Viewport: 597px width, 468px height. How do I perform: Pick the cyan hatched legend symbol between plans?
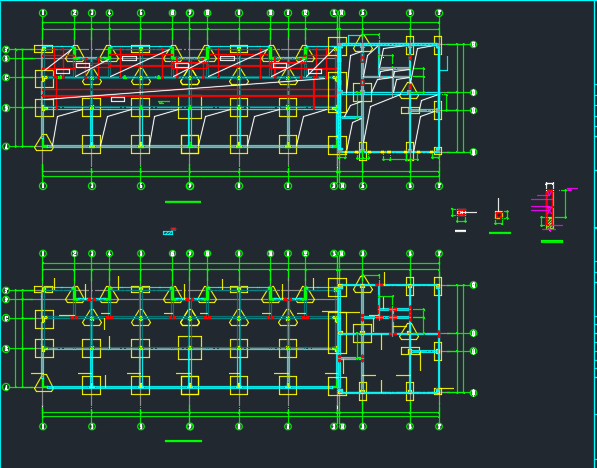pos(168,233)
